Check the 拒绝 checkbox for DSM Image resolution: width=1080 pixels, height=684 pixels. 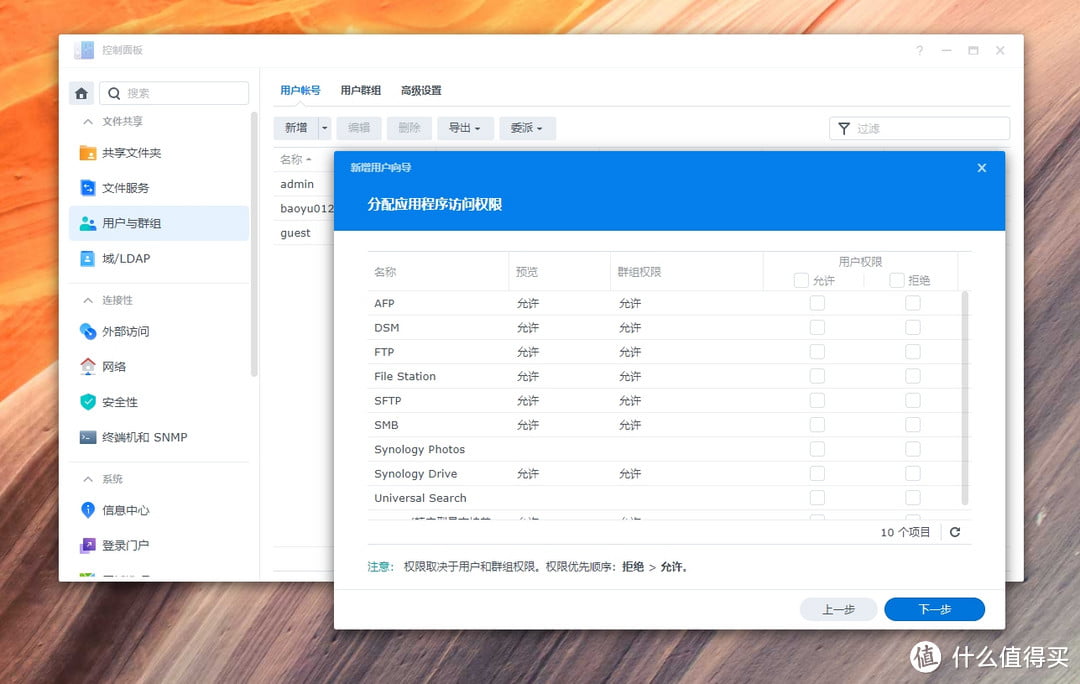coord(913,327)
